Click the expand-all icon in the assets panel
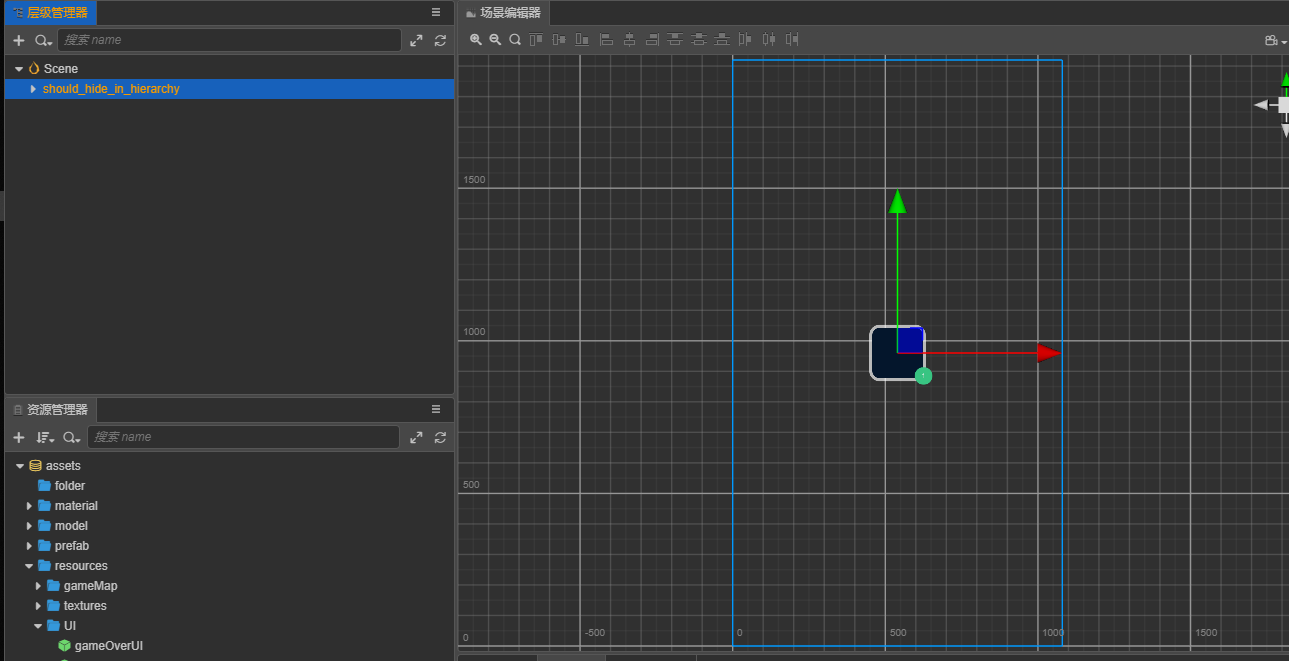Viewport: 1289px width, 661px height. (416, 437)
